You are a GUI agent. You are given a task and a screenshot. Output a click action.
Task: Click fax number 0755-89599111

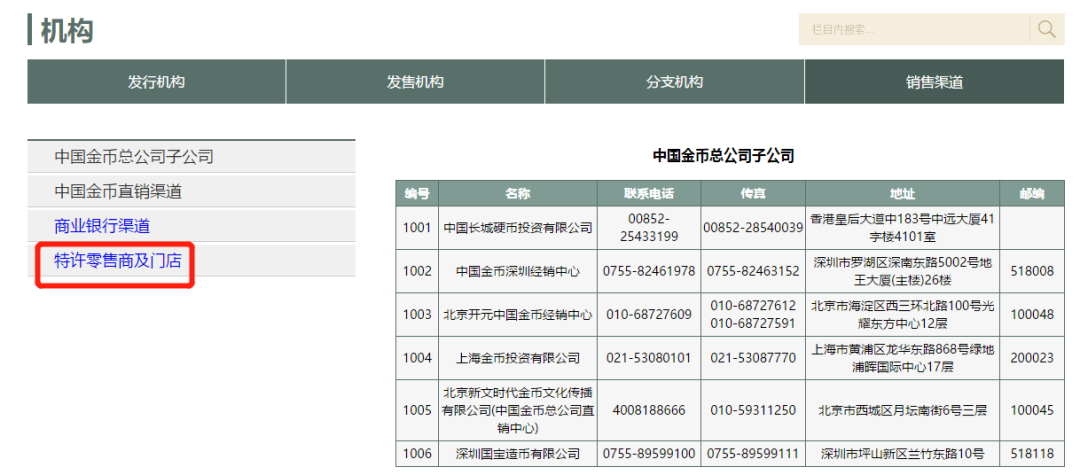[753, 454]
